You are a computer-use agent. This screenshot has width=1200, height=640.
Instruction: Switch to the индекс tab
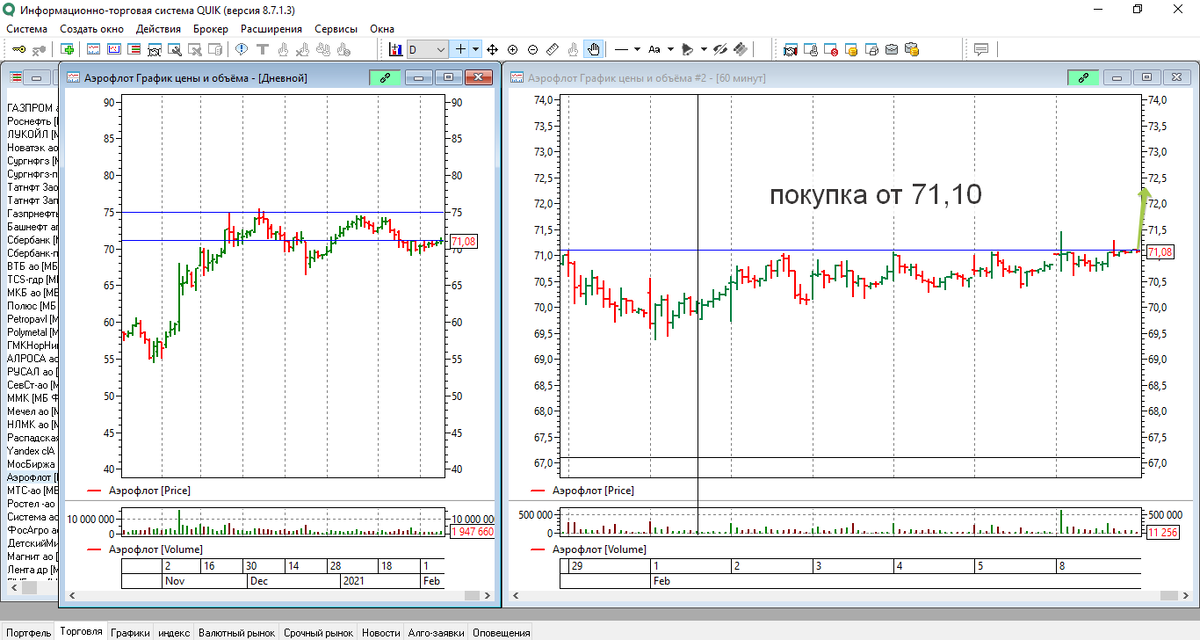coord(175,633)
